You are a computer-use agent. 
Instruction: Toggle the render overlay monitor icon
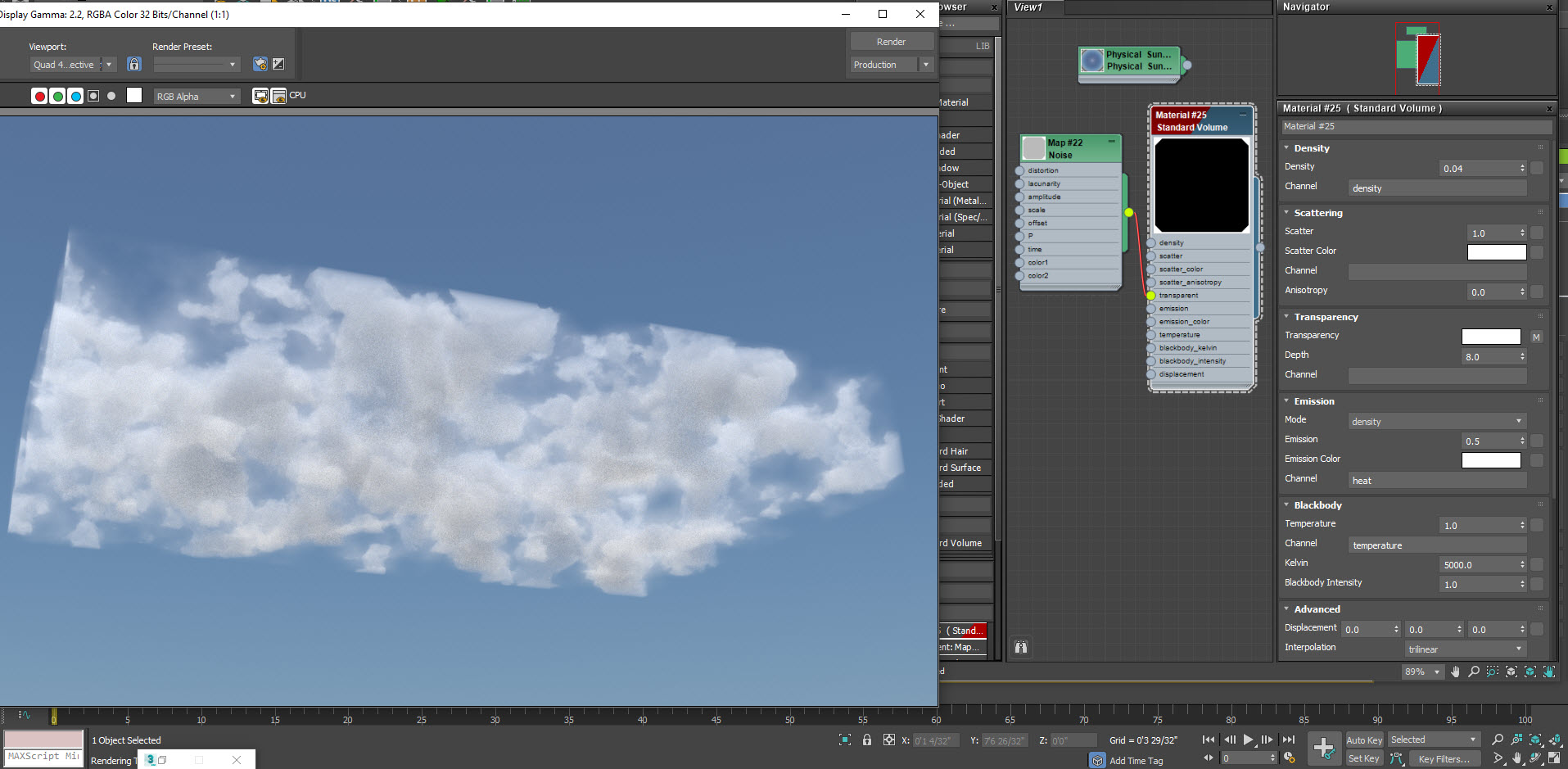click(260, 96)
